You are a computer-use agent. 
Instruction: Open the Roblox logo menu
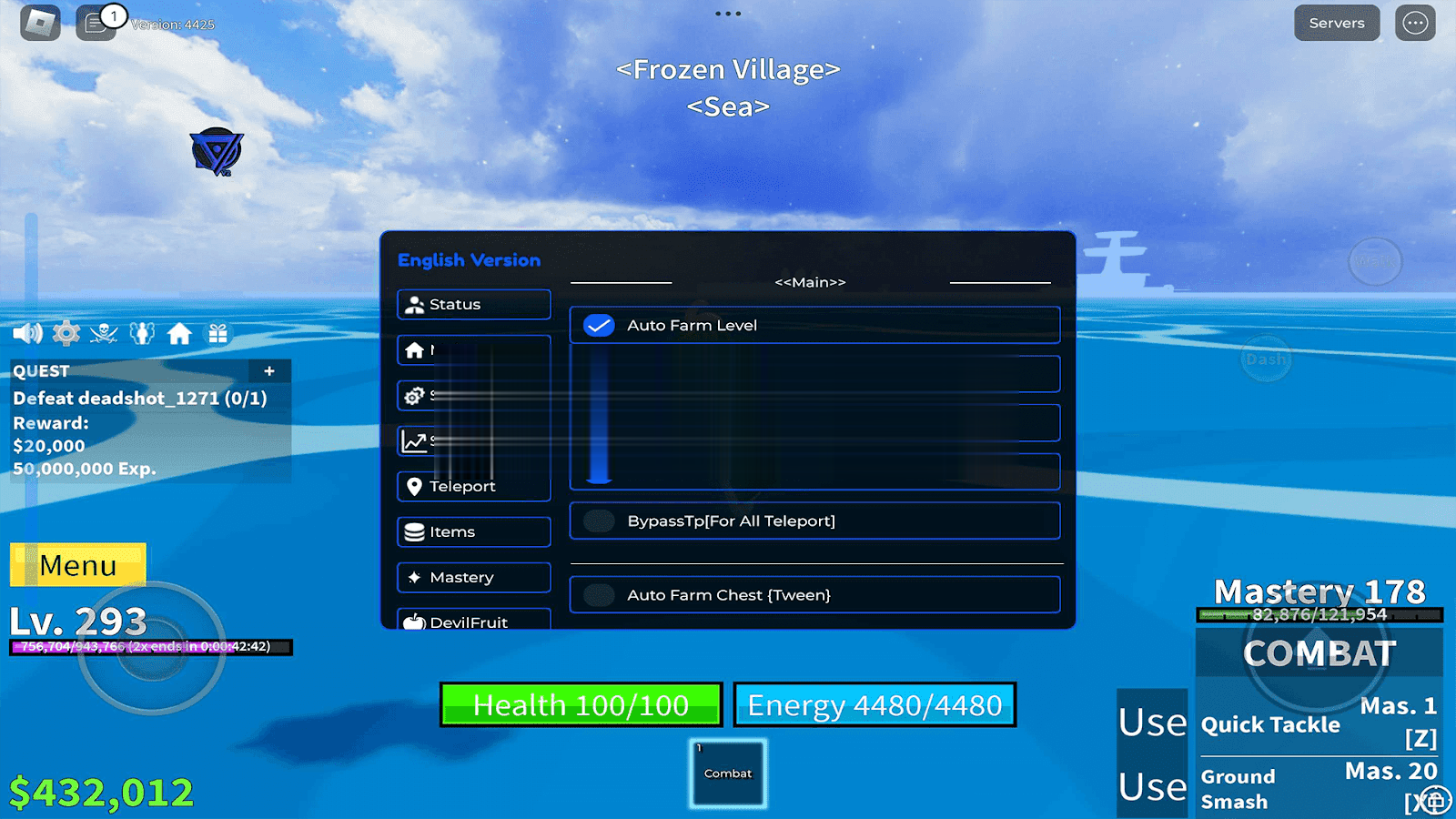click(40, 23)
